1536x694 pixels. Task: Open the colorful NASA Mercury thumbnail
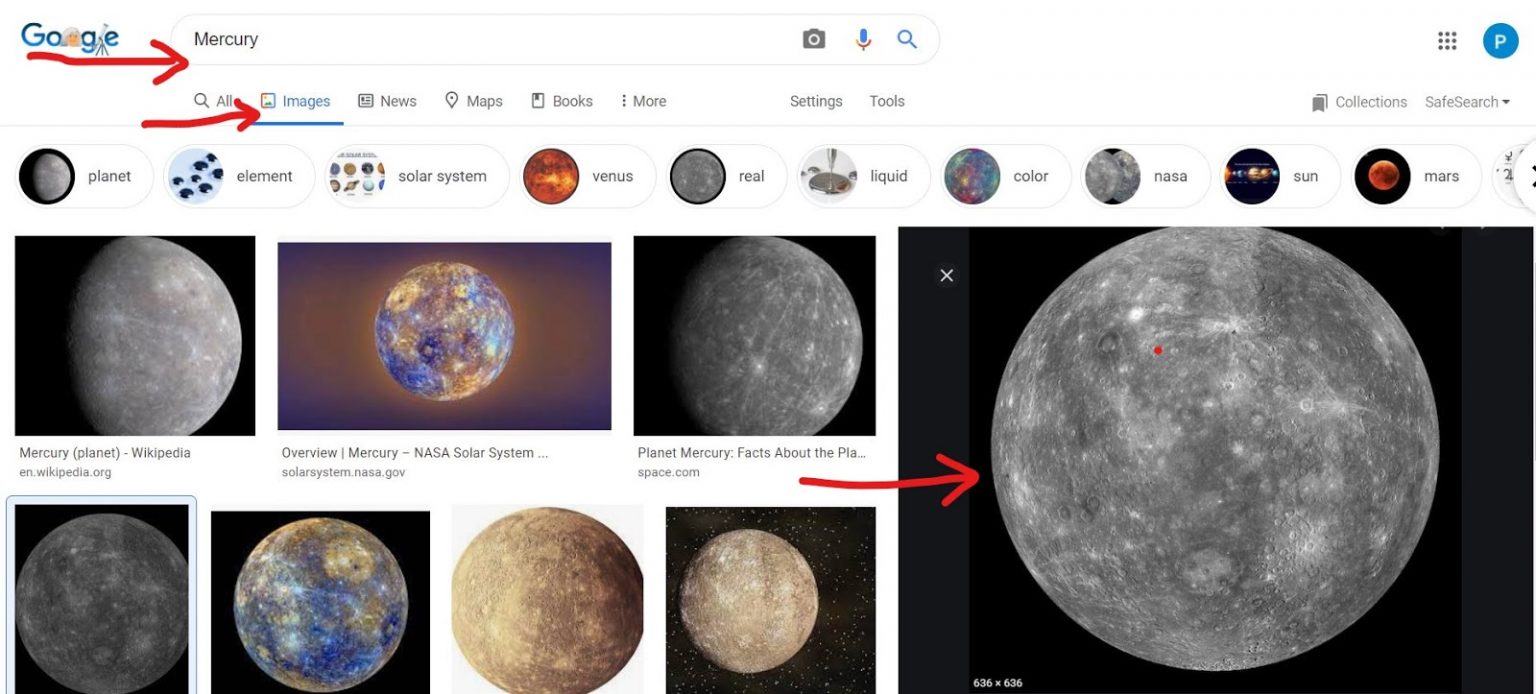[x=444, y=336]
